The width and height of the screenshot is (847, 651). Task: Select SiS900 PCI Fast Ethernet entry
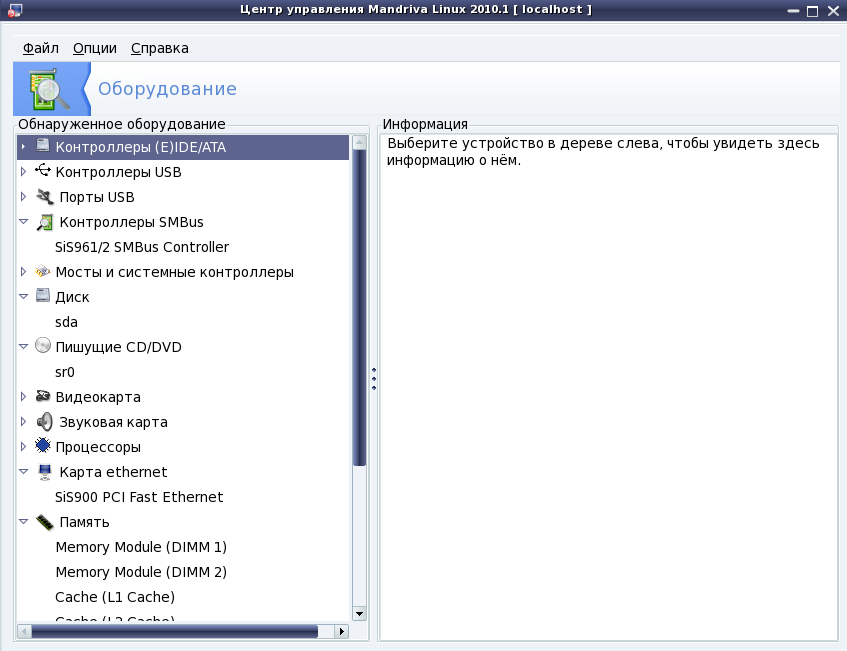click(x=139, y=497)
